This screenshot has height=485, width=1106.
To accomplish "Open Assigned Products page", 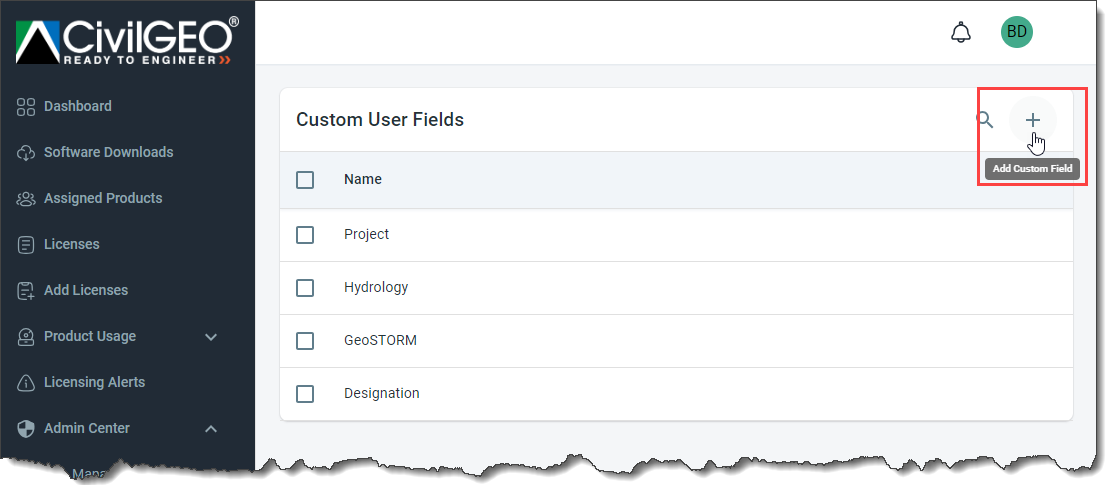I will click(x=103, y=198).
